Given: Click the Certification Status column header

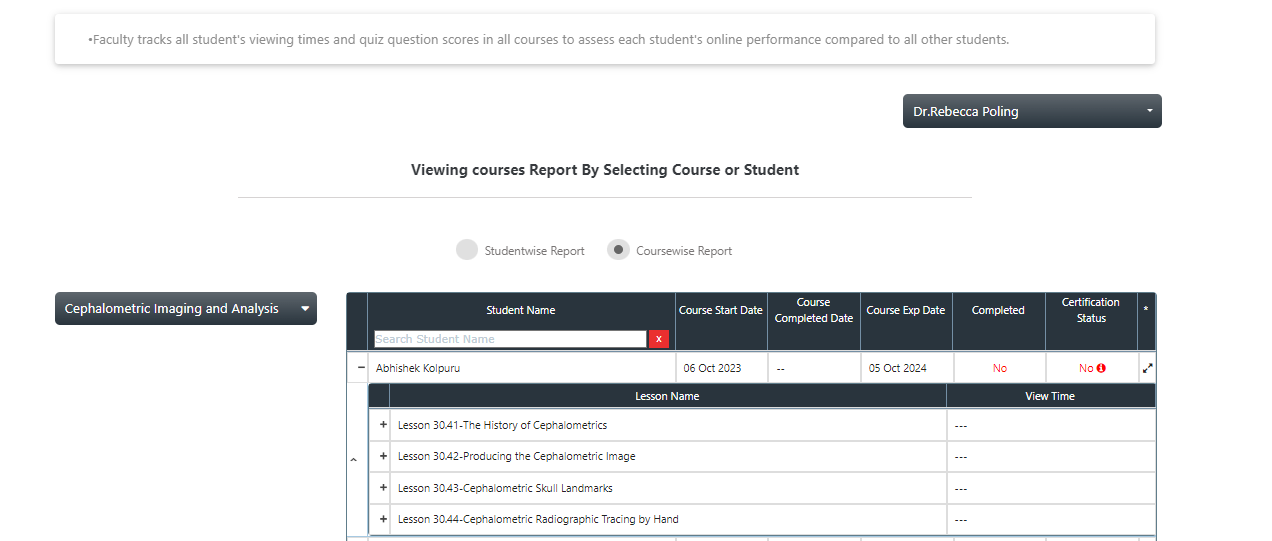Looking at the screenshot, I should tap(1090, 310).
